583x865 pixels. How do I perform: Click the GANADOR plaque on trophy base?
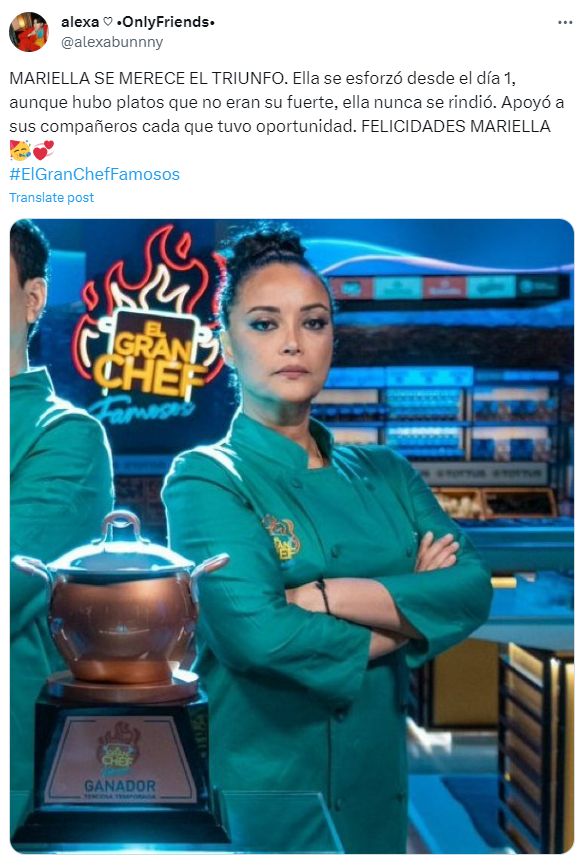120,759
